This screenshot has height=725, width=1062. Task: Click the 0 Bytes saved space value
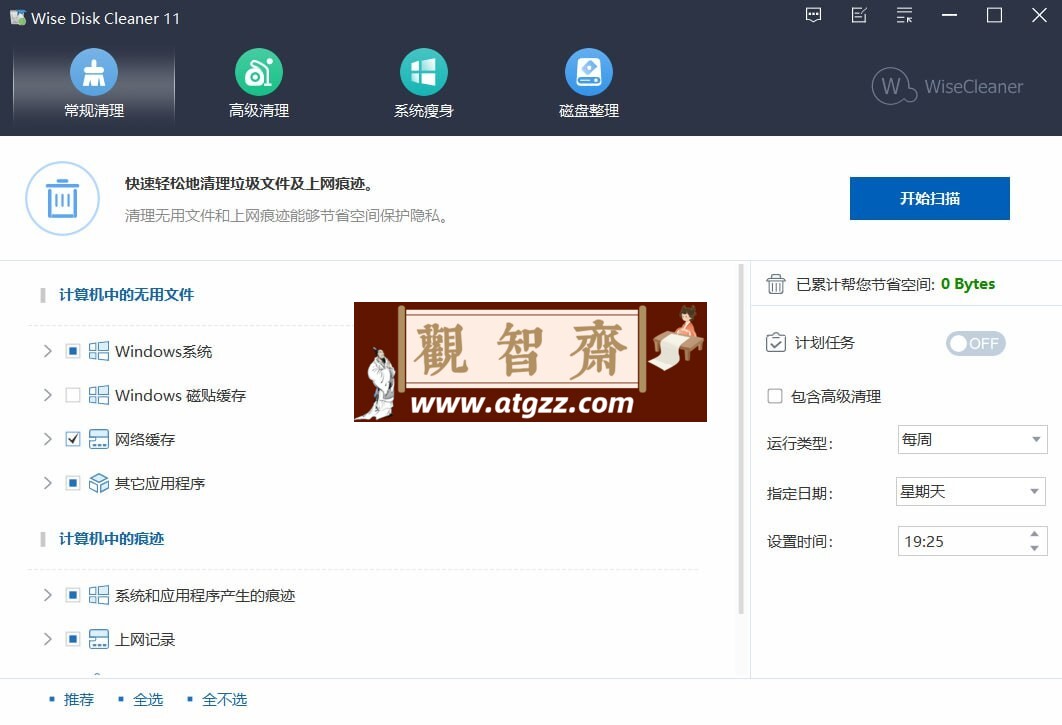coord(968,284)
